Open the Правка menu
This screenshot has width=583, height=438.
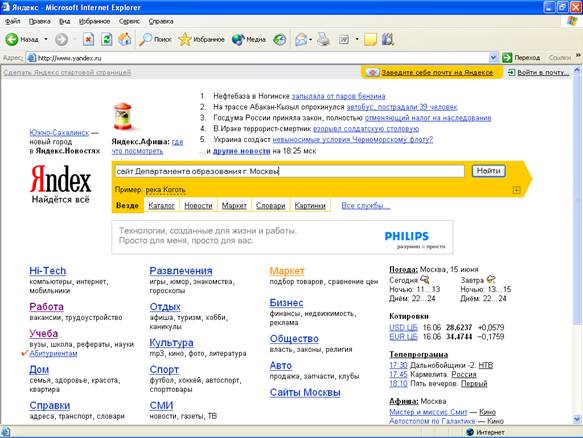tap(40, 21)
